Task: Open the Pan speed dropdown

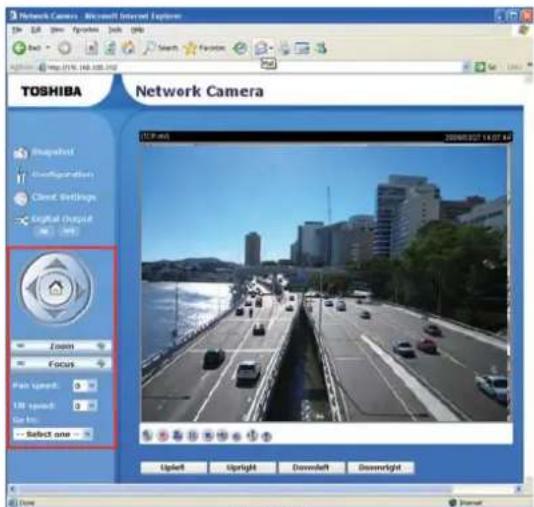Action: point(85,385)
